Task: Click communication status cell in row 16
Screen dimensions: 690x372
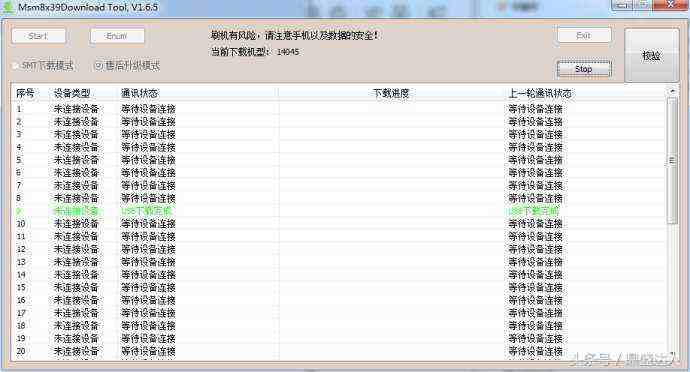Action: click(148, 300)
